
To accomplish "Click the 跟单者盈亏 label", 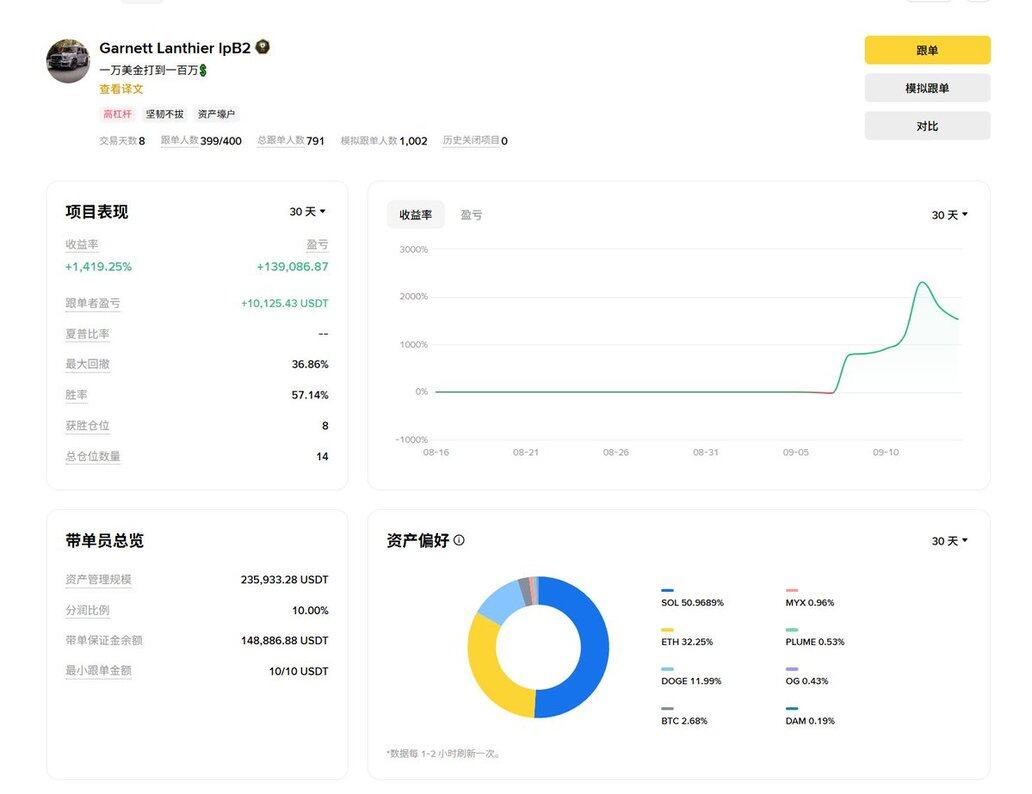I will 93,304.
